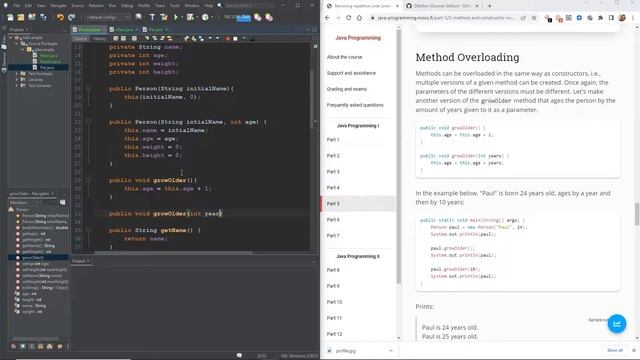640x360 pixels.
Task: Click the blue floating chart button
Action: [616, 324]
